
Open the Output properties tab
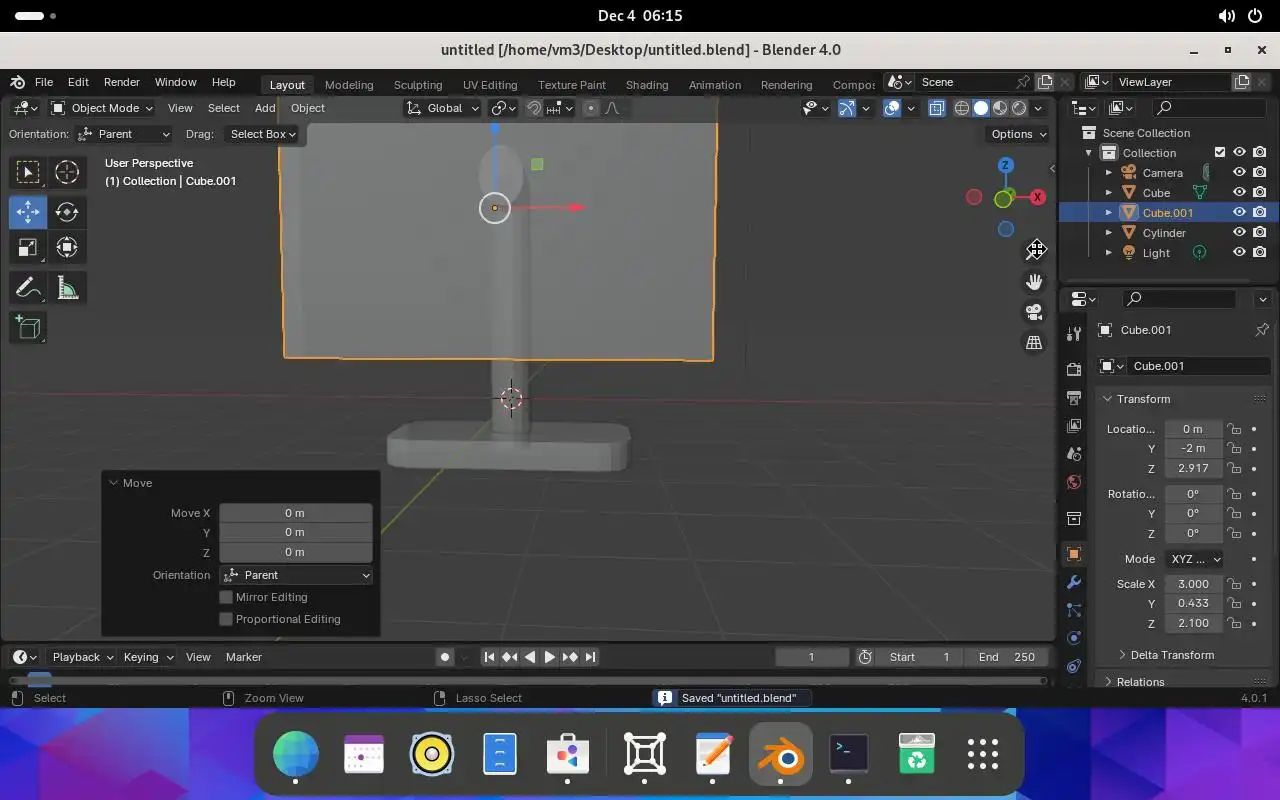1074,398
